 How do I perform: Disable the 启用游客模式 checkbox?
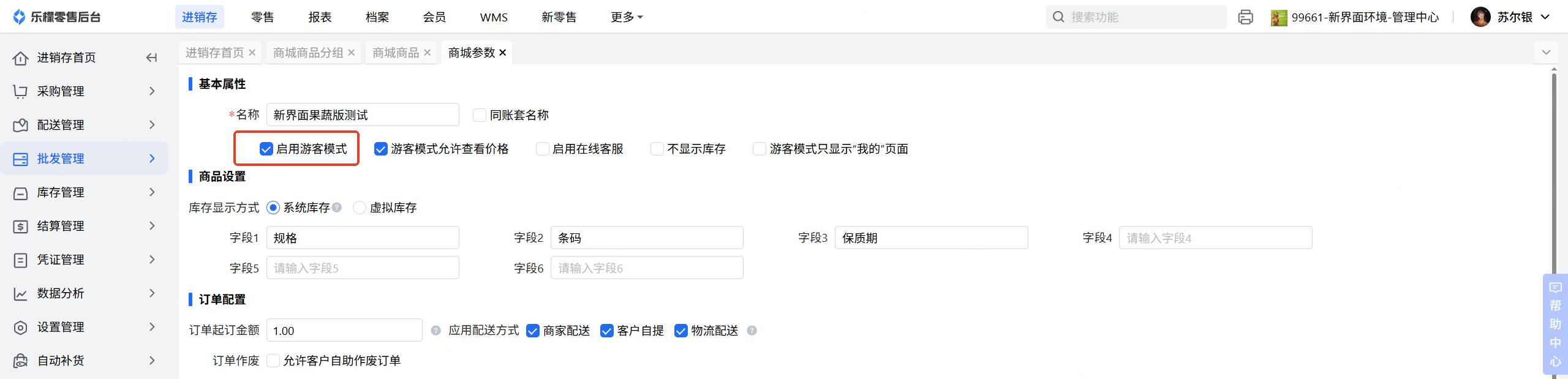(266, 149)
